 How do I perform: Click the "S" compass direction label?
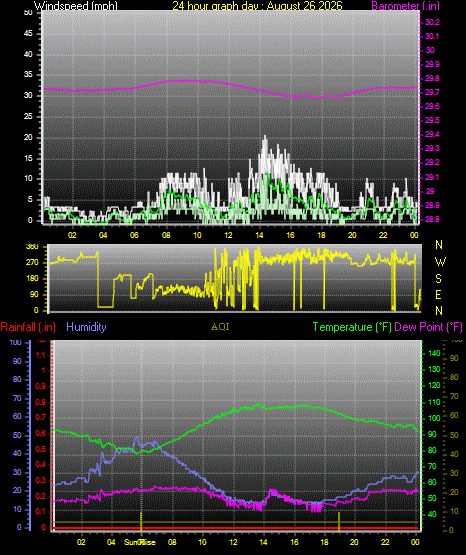coord(438,279)
